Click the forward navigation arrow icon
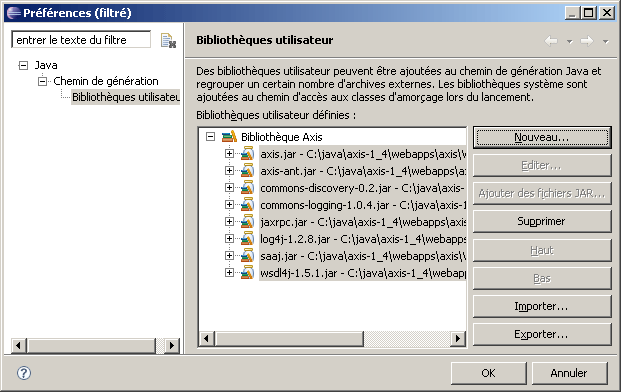Image resolution: width=621 pixels, height=392 pixels. (x=587, y=41)
